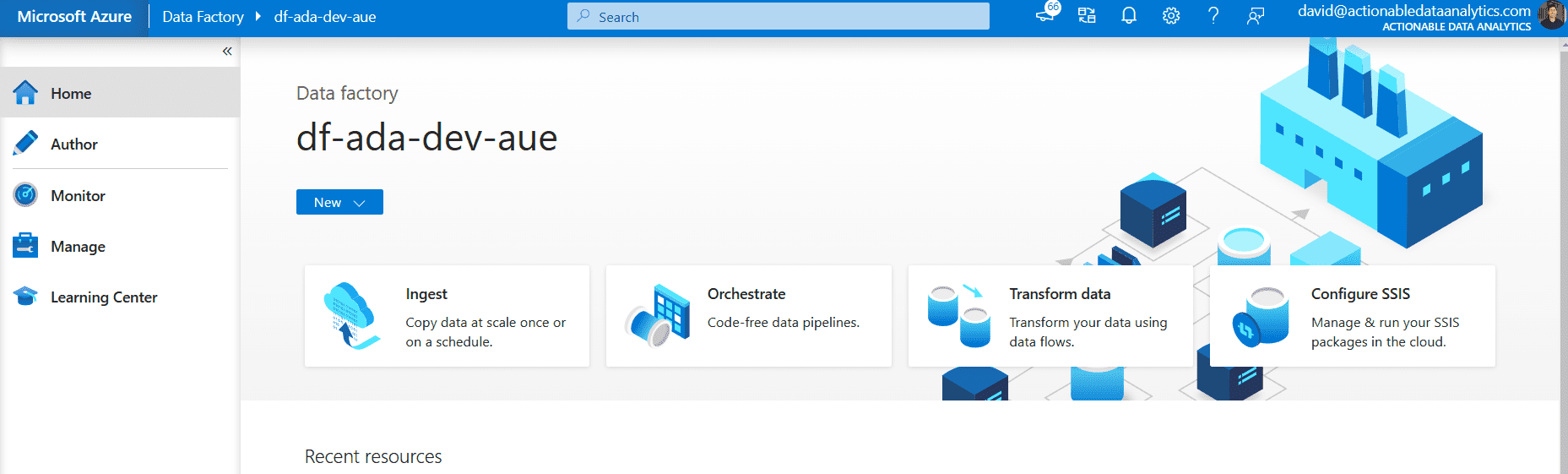Viewport: 1568px width, 474px height.
Task: Click the ACTIONABLE DATA ANALYTICS tenant label
Action: 1456,27
